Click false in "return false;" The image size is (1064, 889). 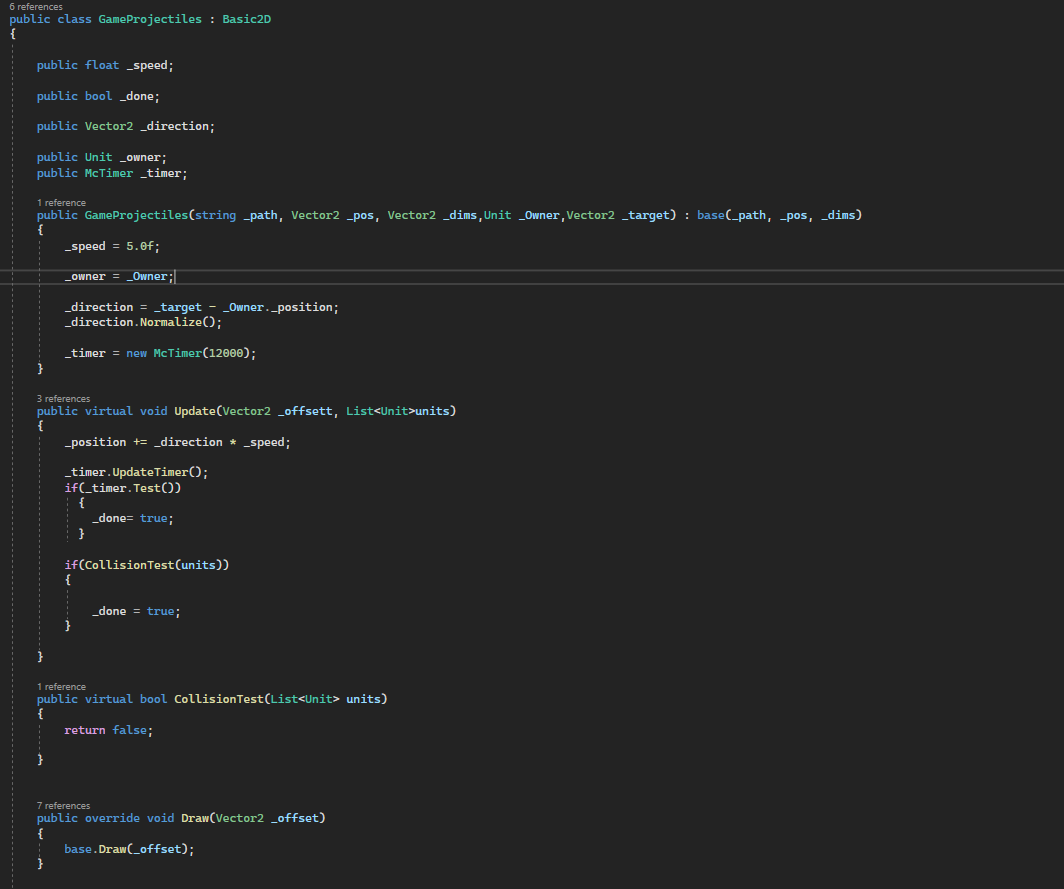point(130,730)
